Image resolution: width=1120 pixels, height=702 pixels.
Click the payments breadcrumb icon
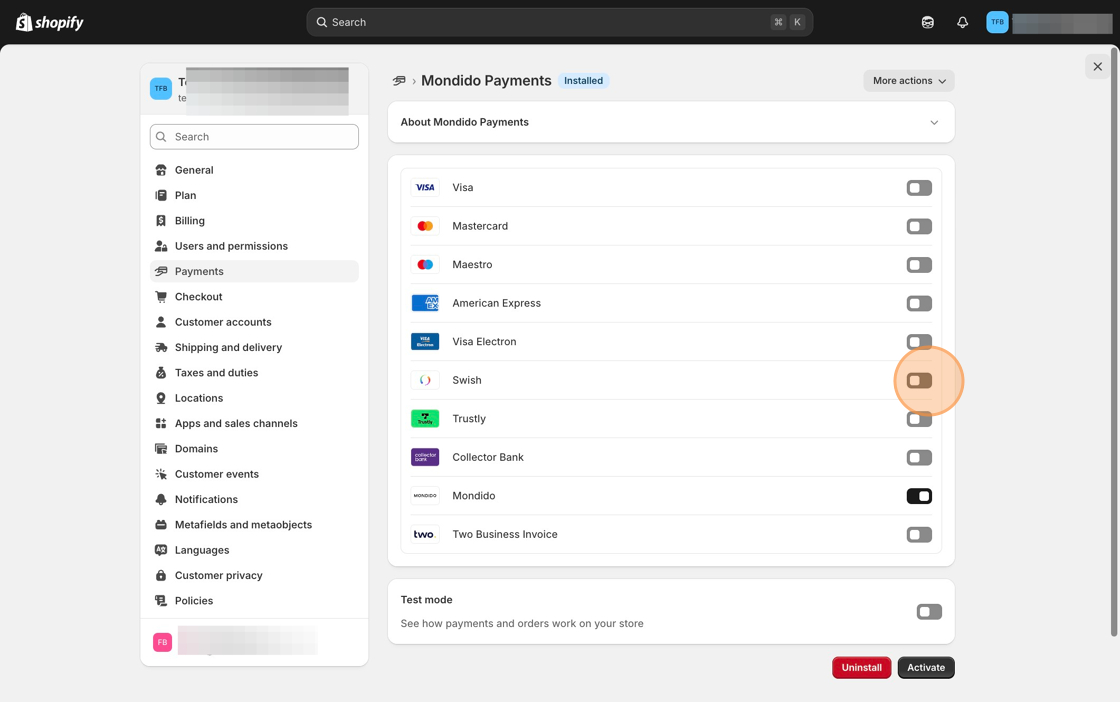(x=399, y=81)
